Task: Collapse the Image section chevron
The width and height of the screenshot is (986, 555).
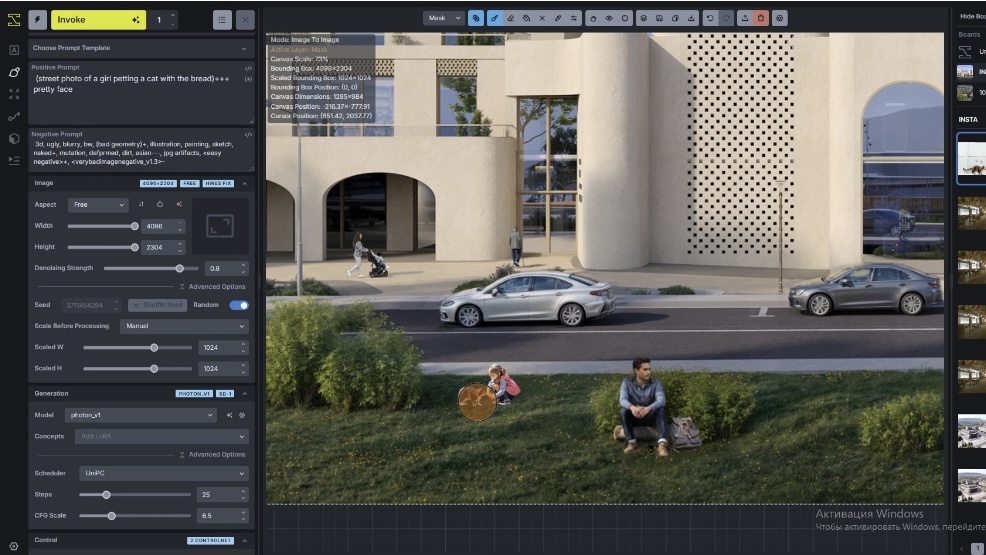Action: [x=245, y=184]
